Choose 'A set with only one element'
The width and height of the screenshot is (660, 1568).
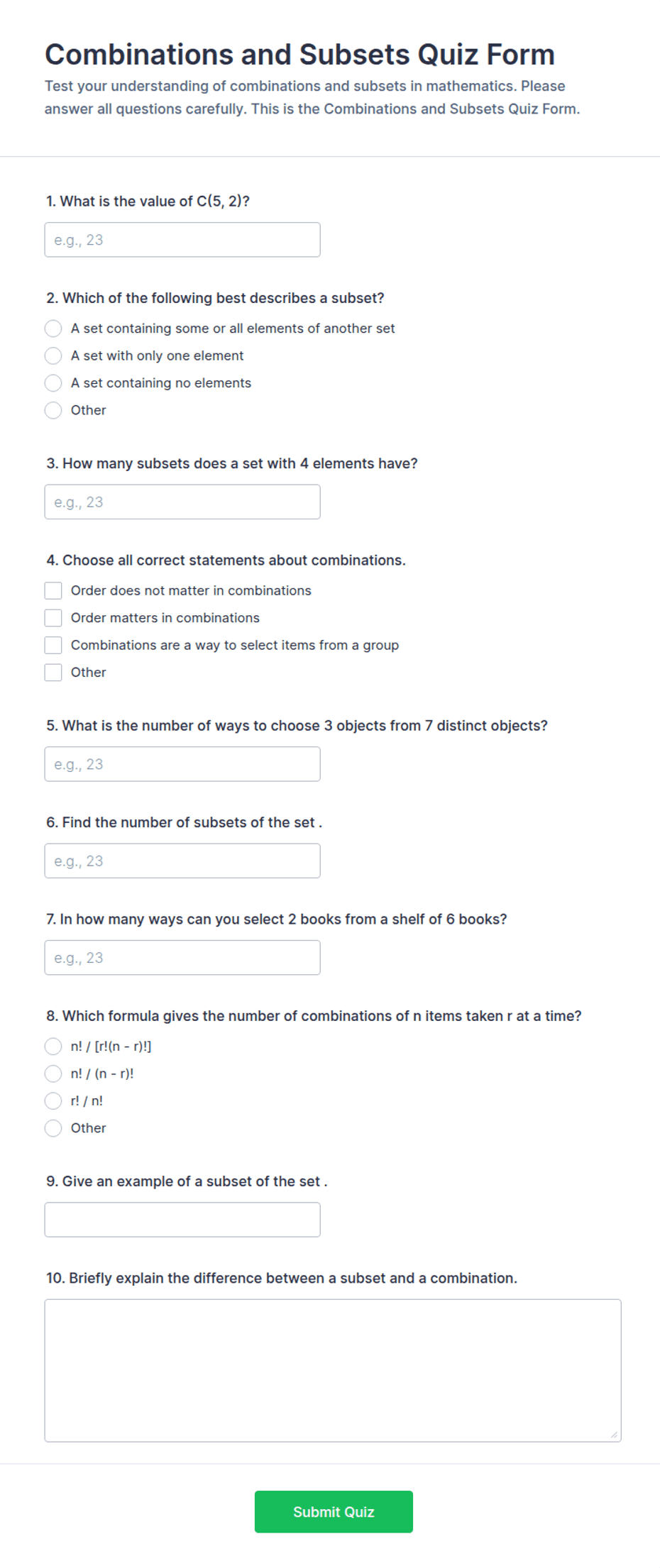tap(53, 355)
